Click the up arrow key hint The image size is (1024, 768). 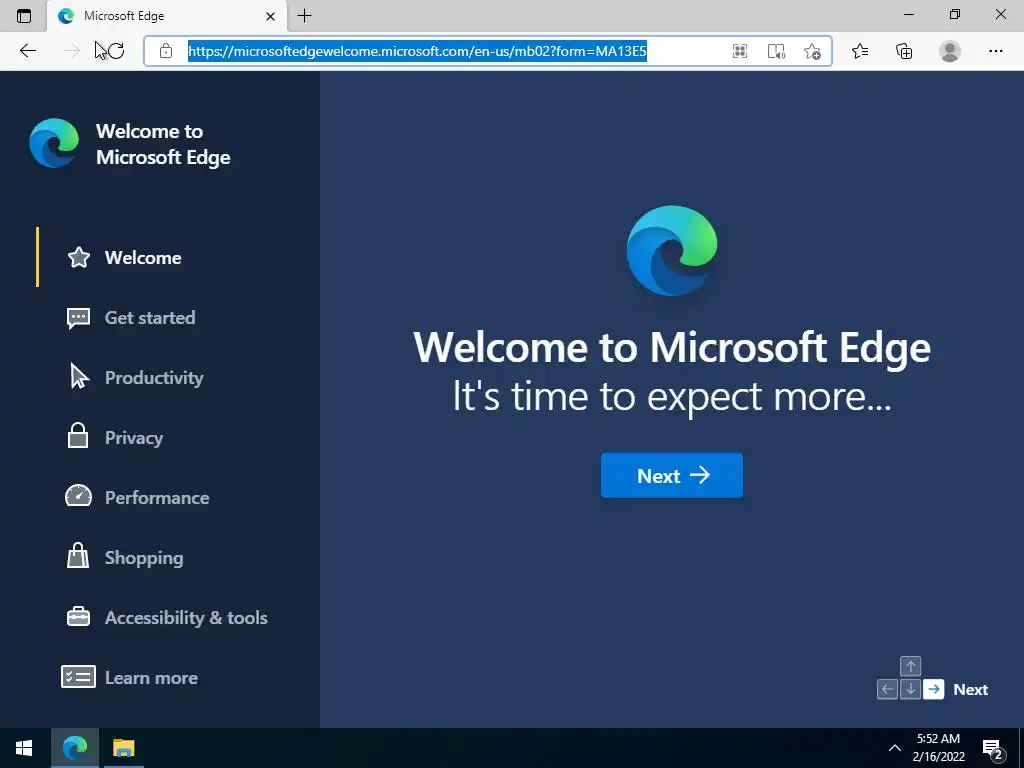click(910, 666)
